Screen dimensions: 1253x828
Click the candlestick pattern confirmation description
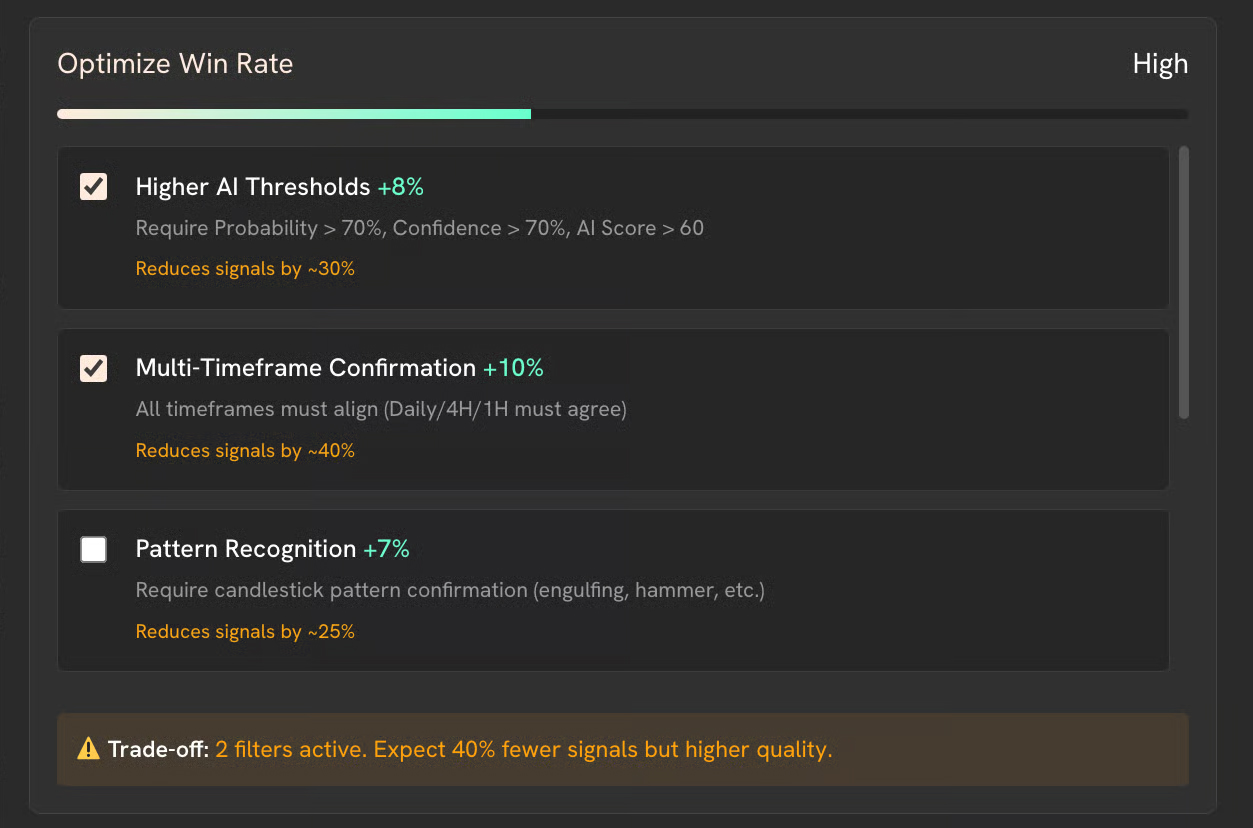(x=450, y=590)
